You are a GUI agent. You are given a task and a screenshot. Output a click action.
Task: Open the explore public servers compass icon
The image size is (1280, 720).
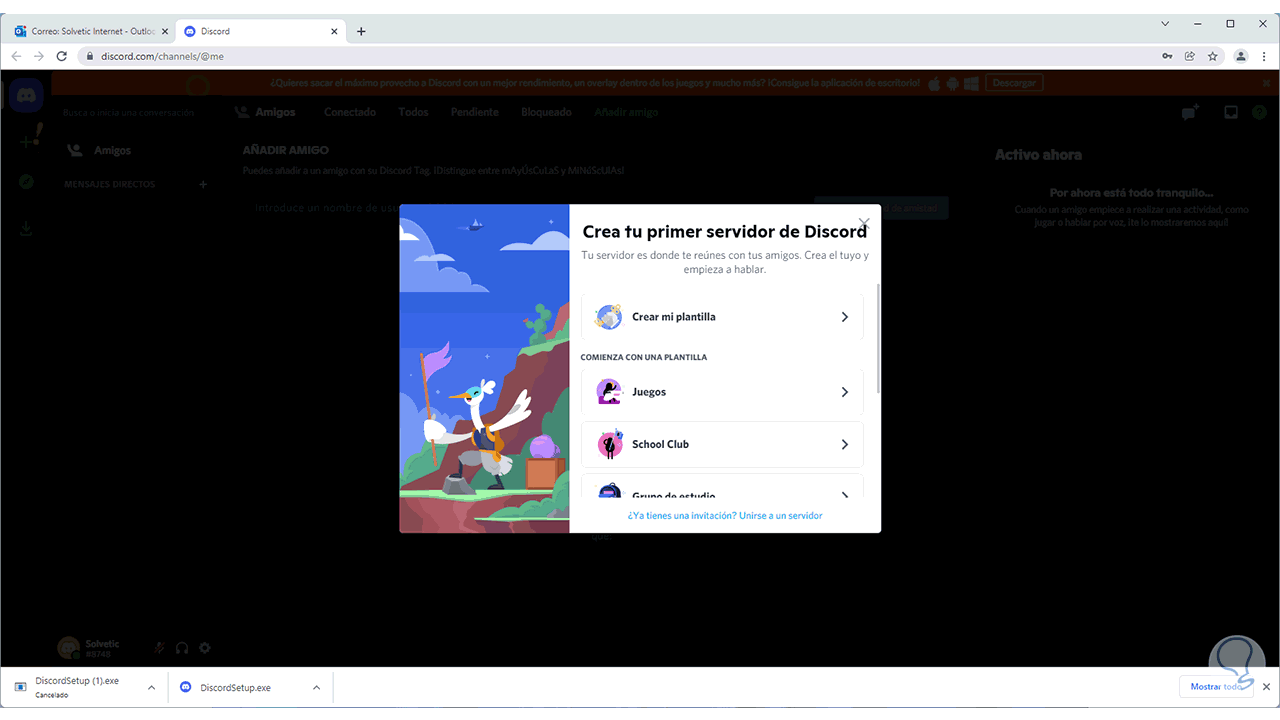pos(26,183)
